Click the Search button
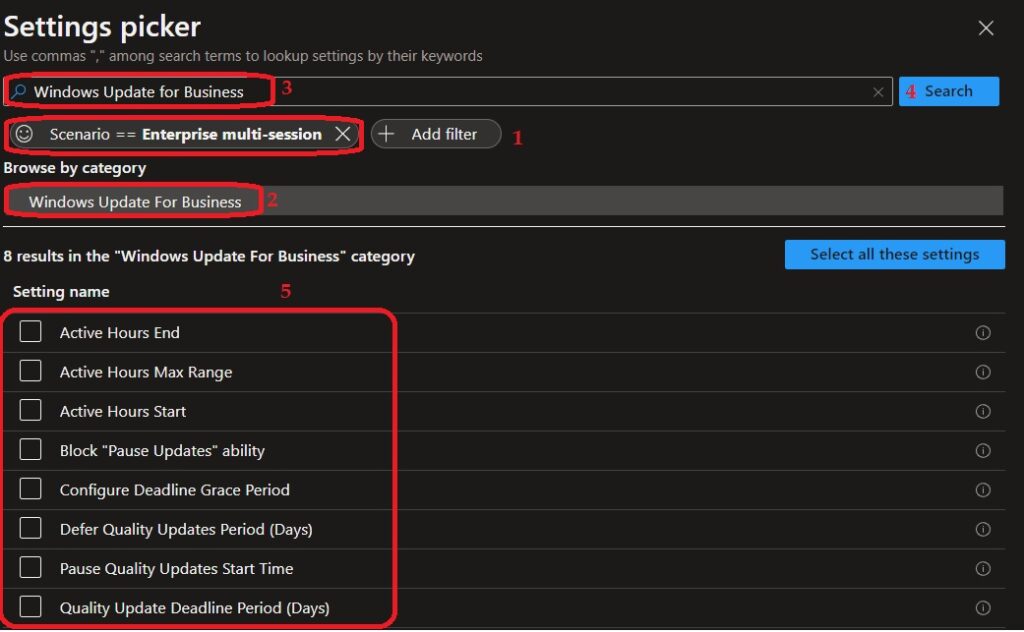This screenshot has width=1024, height=632. click(x=948, y=91)
